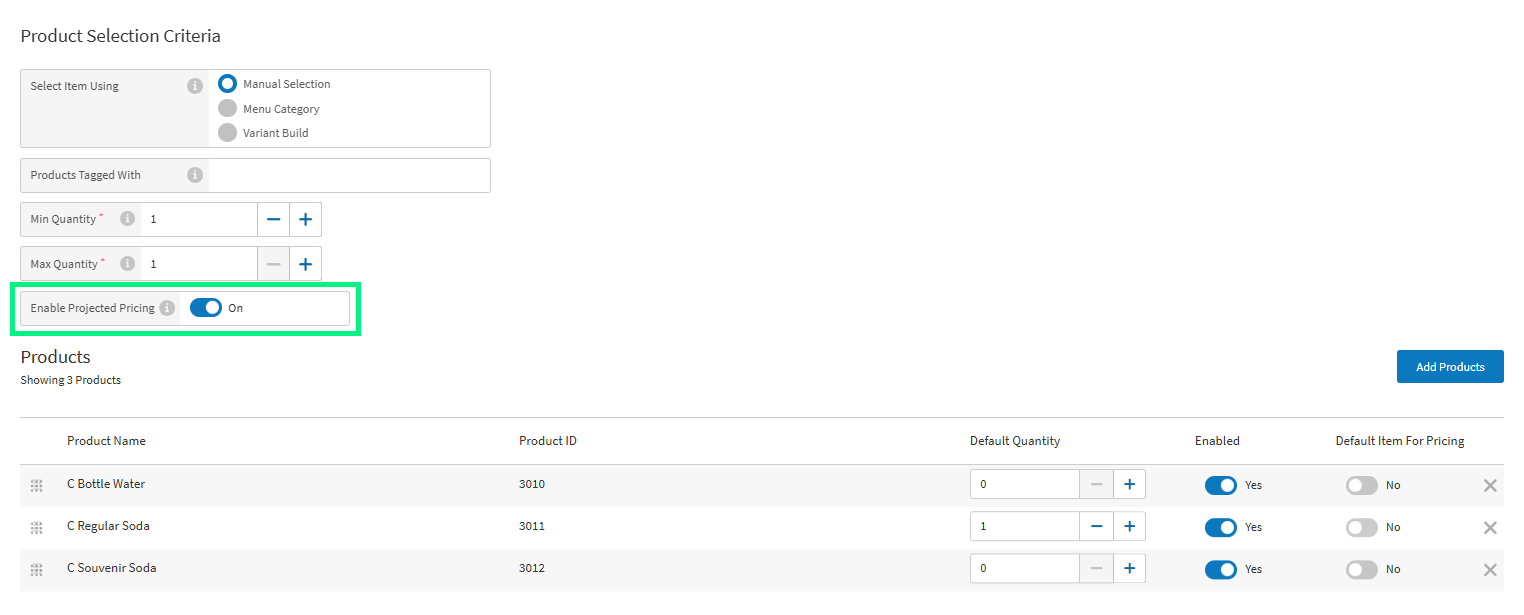This screenshot has height=615, width=1524.
Task: Decrease Max Quantity with the minus button
Action: [x=273, y=263]
